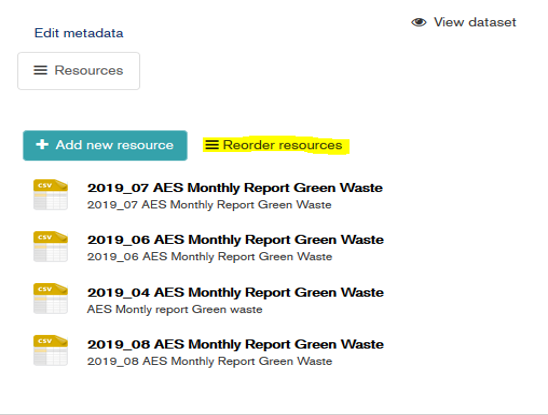
Task: Click the plus icon on Add new resource
Action: 42,144
